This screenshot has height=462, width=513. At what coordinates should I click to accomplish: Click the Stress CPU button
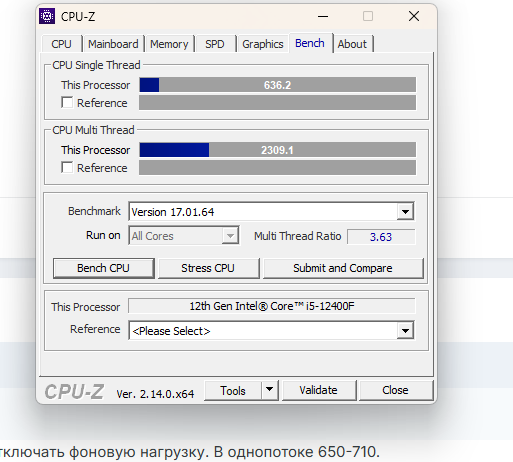point(208,268)
